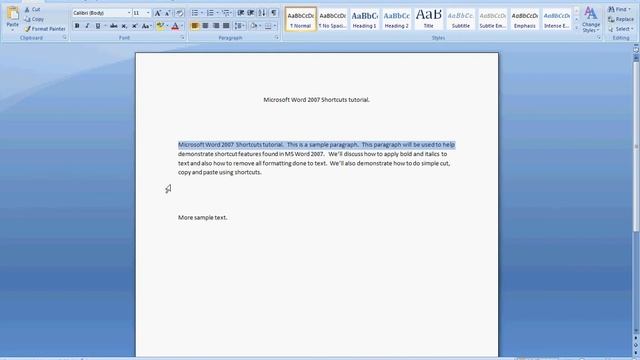Insert a numbered list
Image resolution: width=640 pixels, height=360 pixels.
[210, 13]
